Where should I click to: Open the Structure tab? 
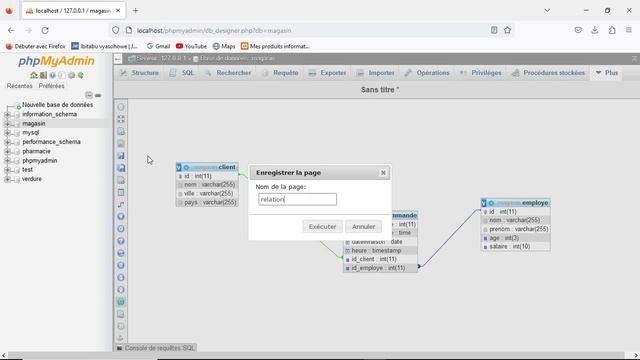(x=139, y=73)
